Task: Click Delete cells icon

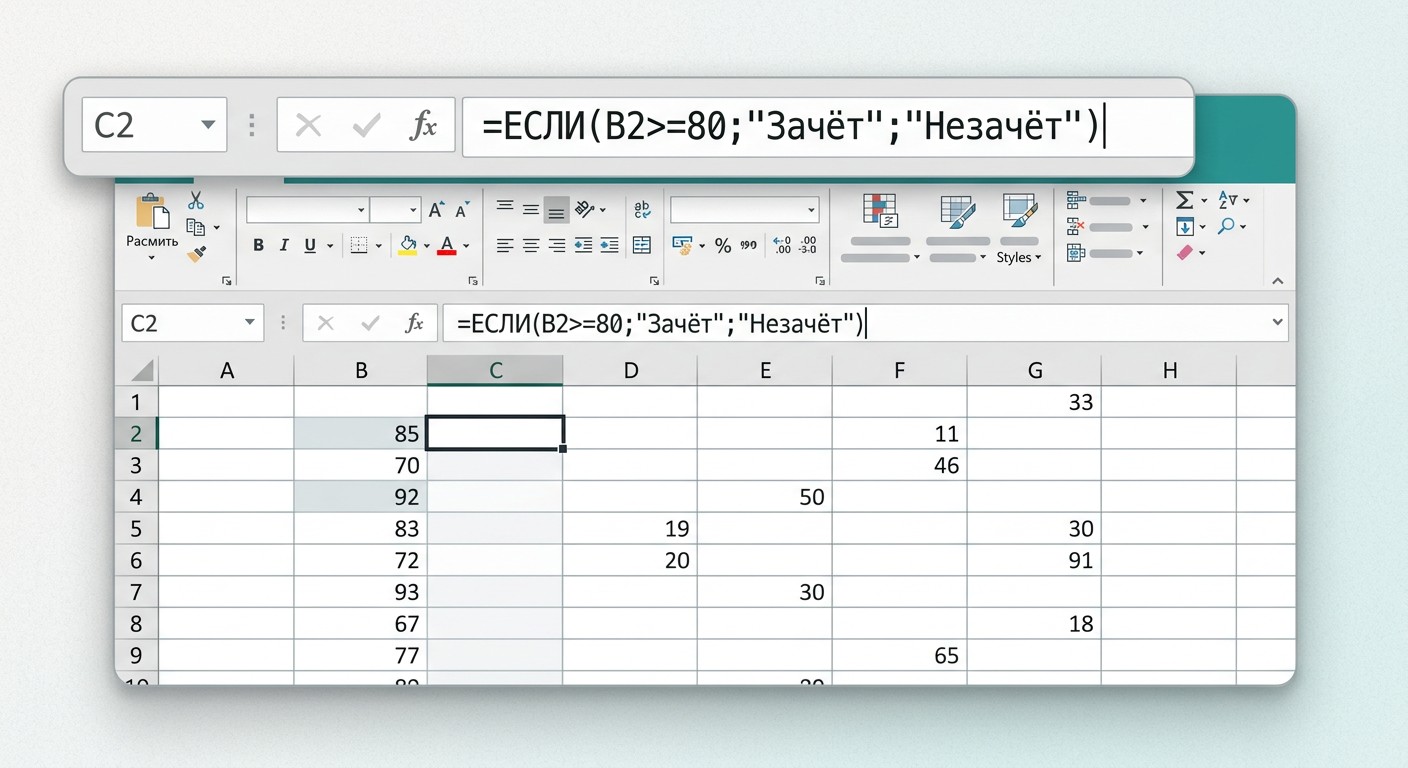Action: (1076, 227)
